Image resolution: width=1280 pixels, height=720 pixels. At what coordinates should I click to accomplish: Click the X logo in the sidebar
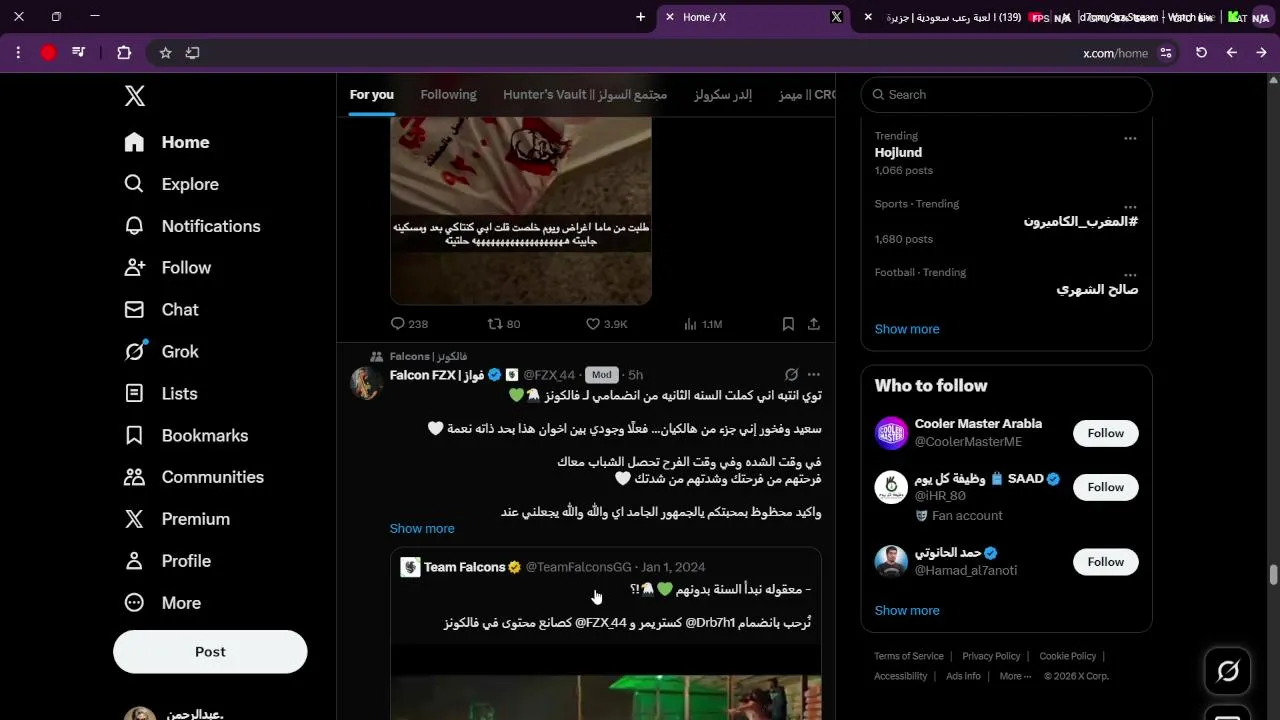pyautogui.click(x=135, y=96)
